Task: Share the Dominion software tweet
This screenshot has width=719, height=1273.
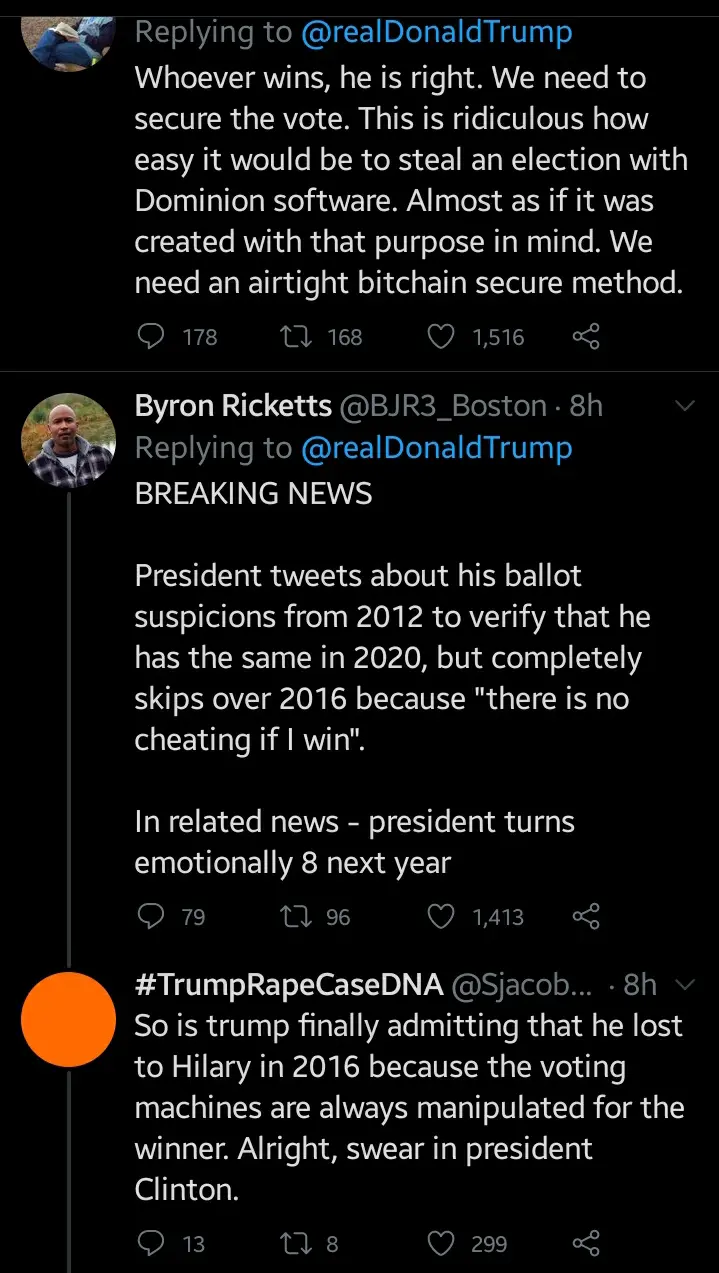Action: (x=586, y=337)
